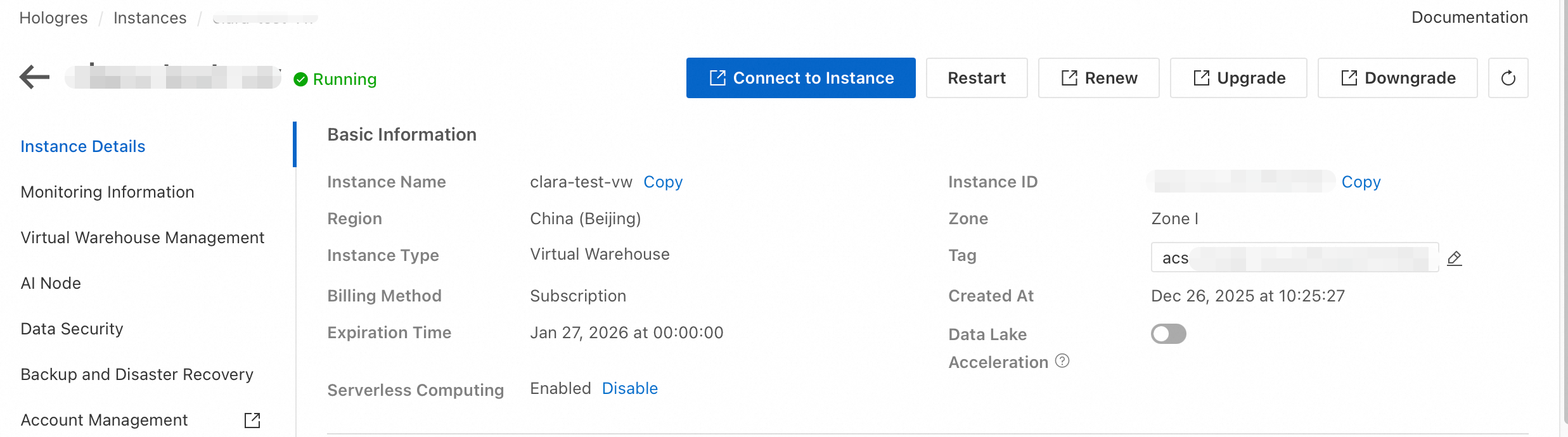
Task: Go to the AI Node section
Action: coord(51,283)
